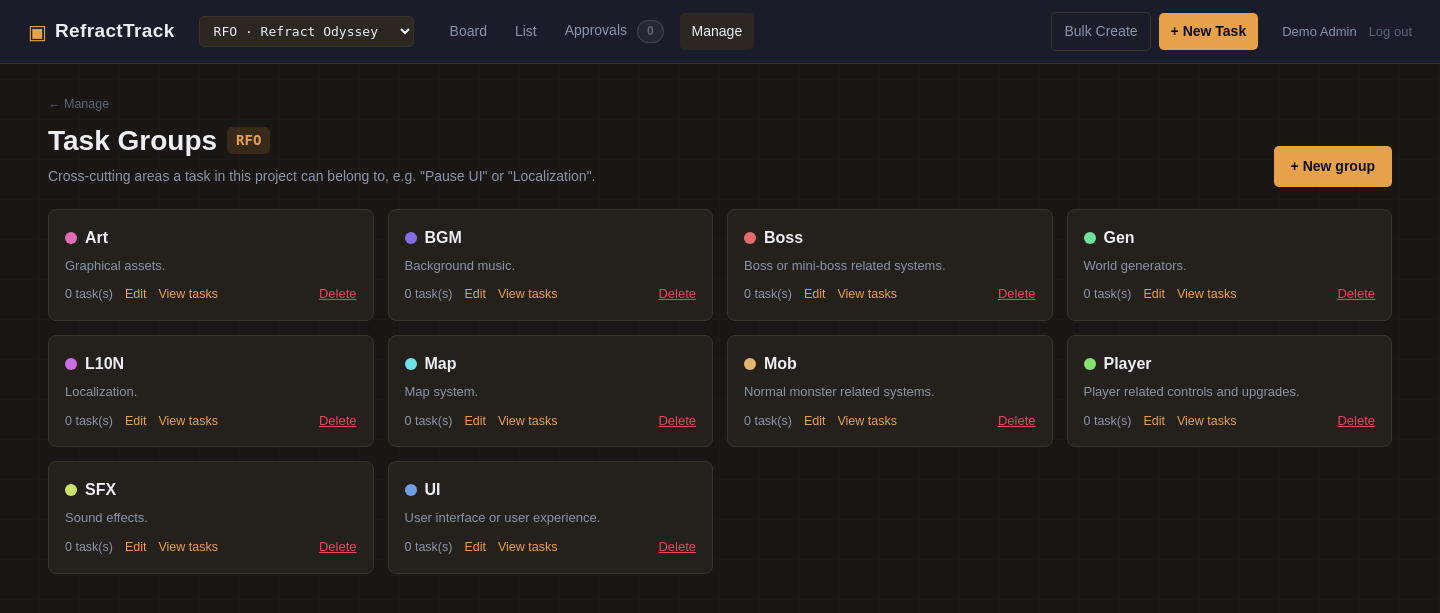View tasks in the Gen group
The image size is (1440, 613).
(x=1207, y=294)
